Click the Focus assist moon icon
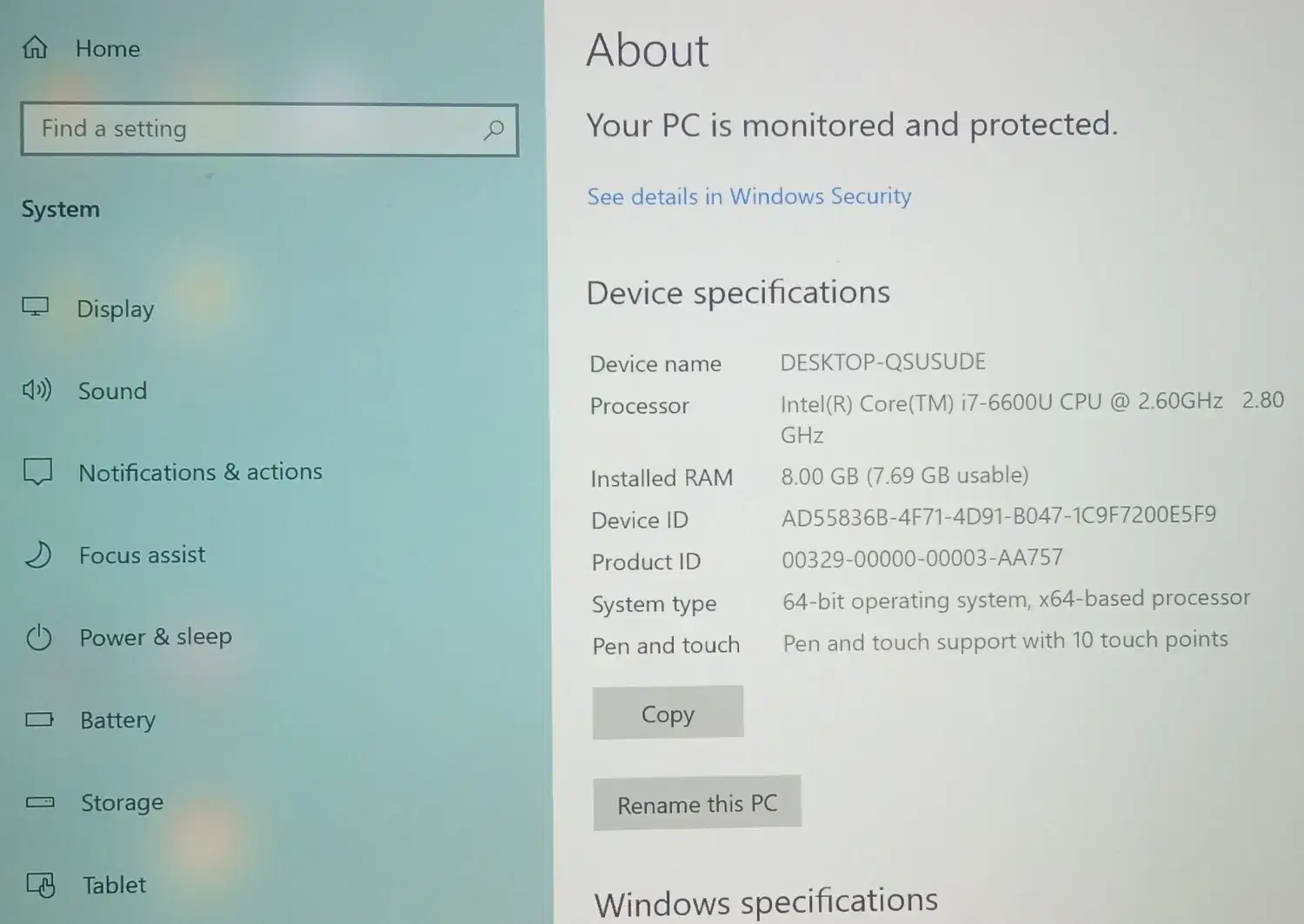This screenshot has width=1304, height=924. tap(38, 554)
